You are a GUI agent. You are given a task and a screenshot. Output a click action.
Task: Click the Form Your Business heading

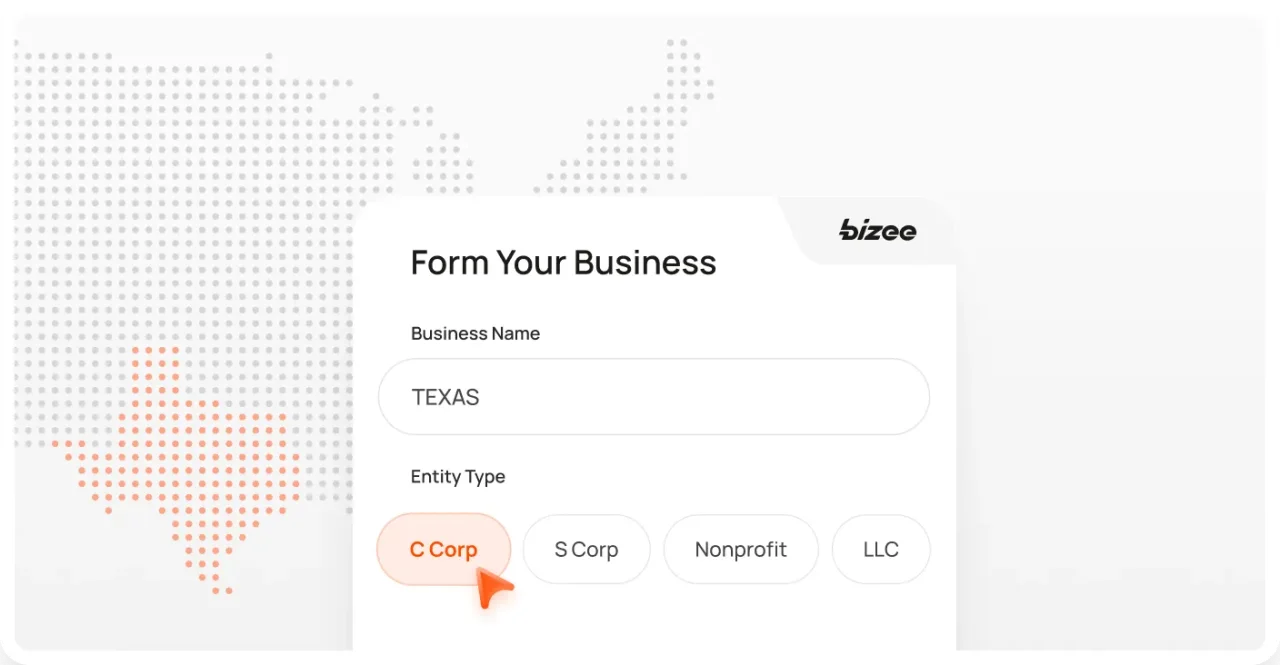(563, 262)
